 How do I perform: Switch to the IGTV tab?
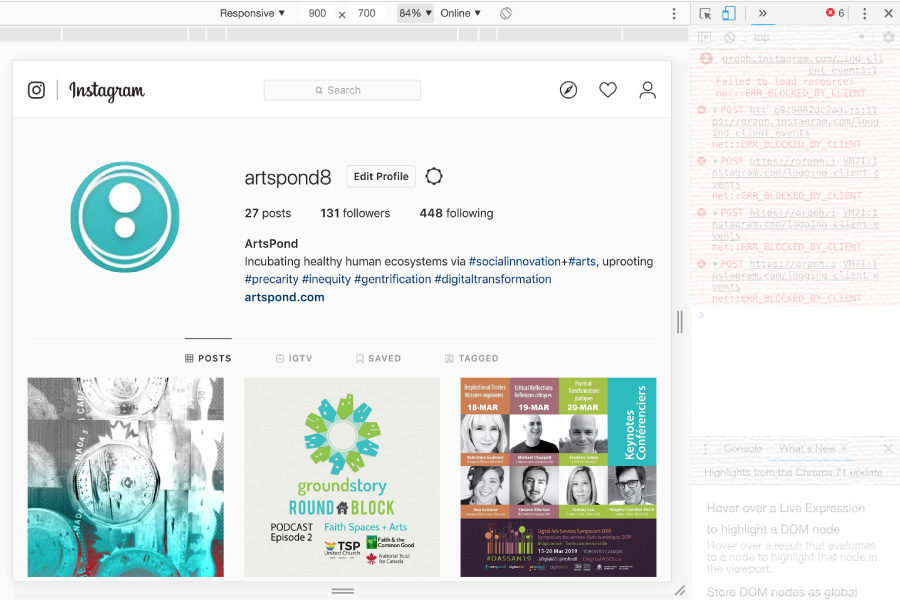click(x=294, y=358)
